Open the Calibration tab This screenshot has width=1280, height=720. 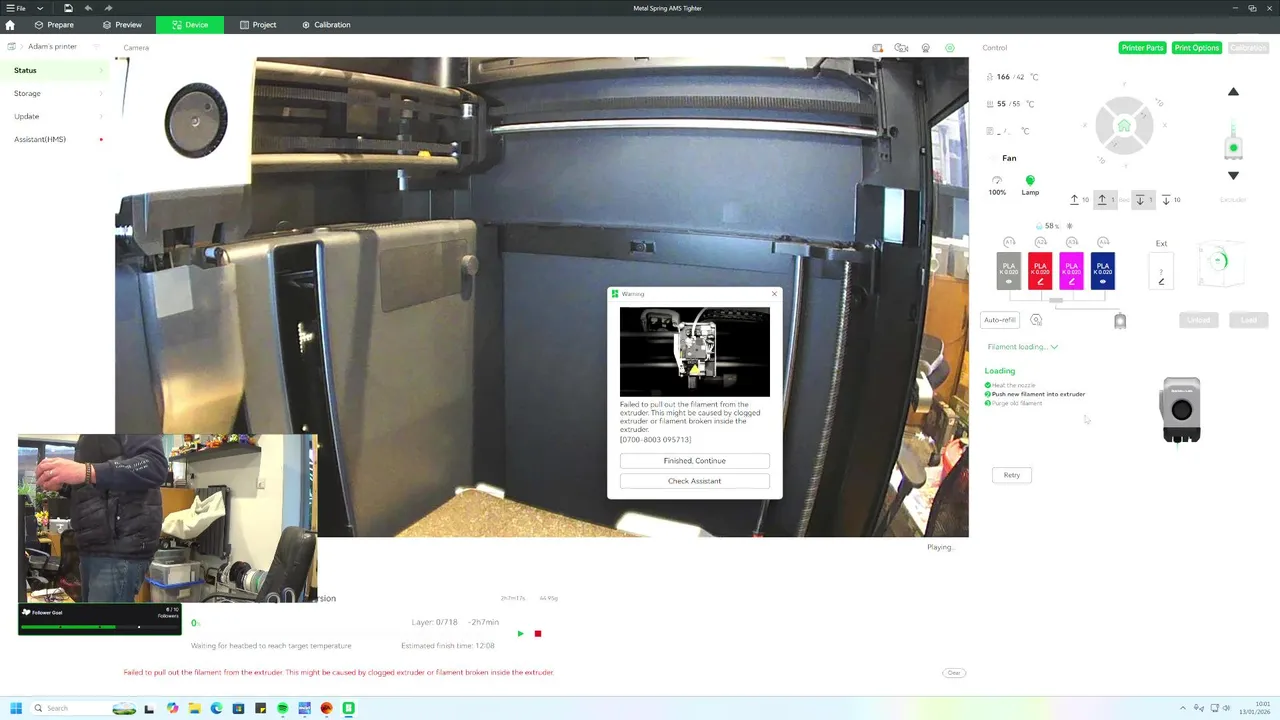[326, 25]
